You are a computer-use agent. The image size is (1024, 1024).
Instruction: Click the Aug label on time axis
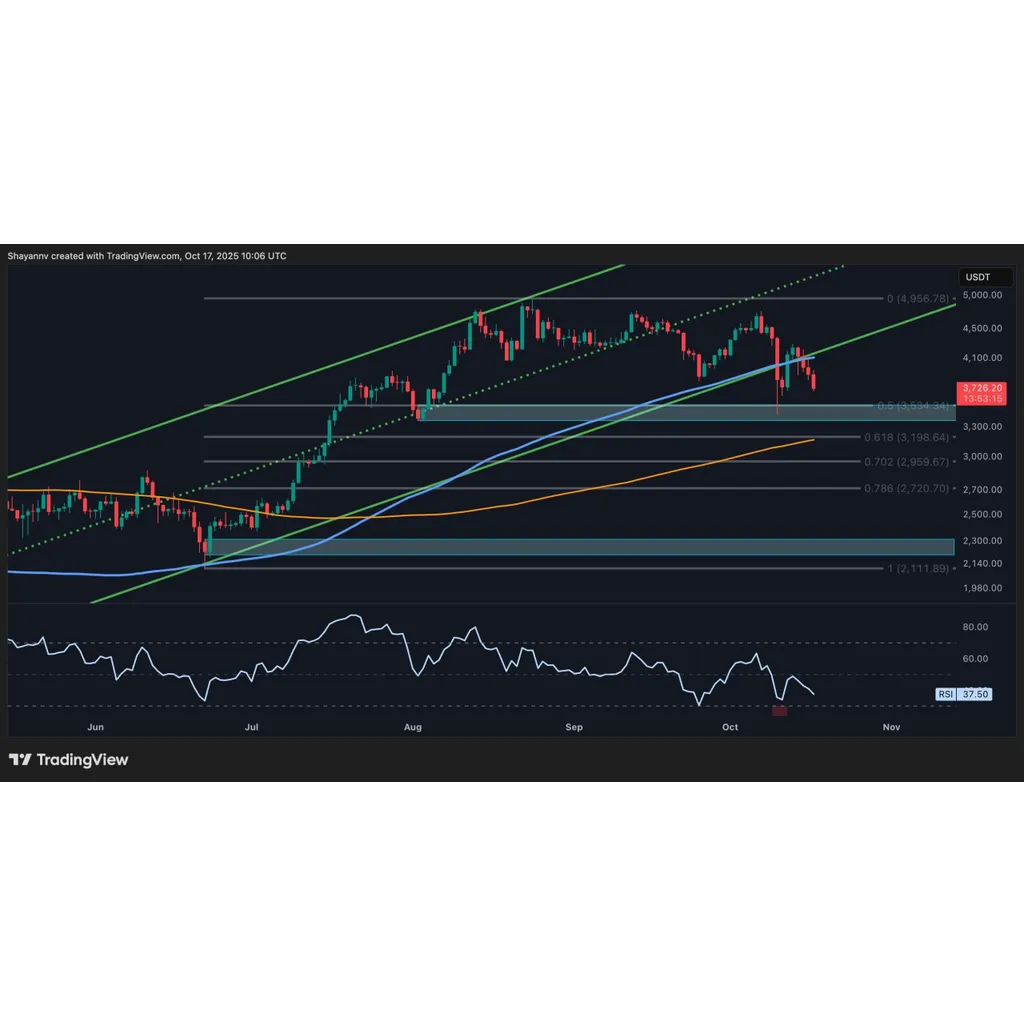point(413,727)
